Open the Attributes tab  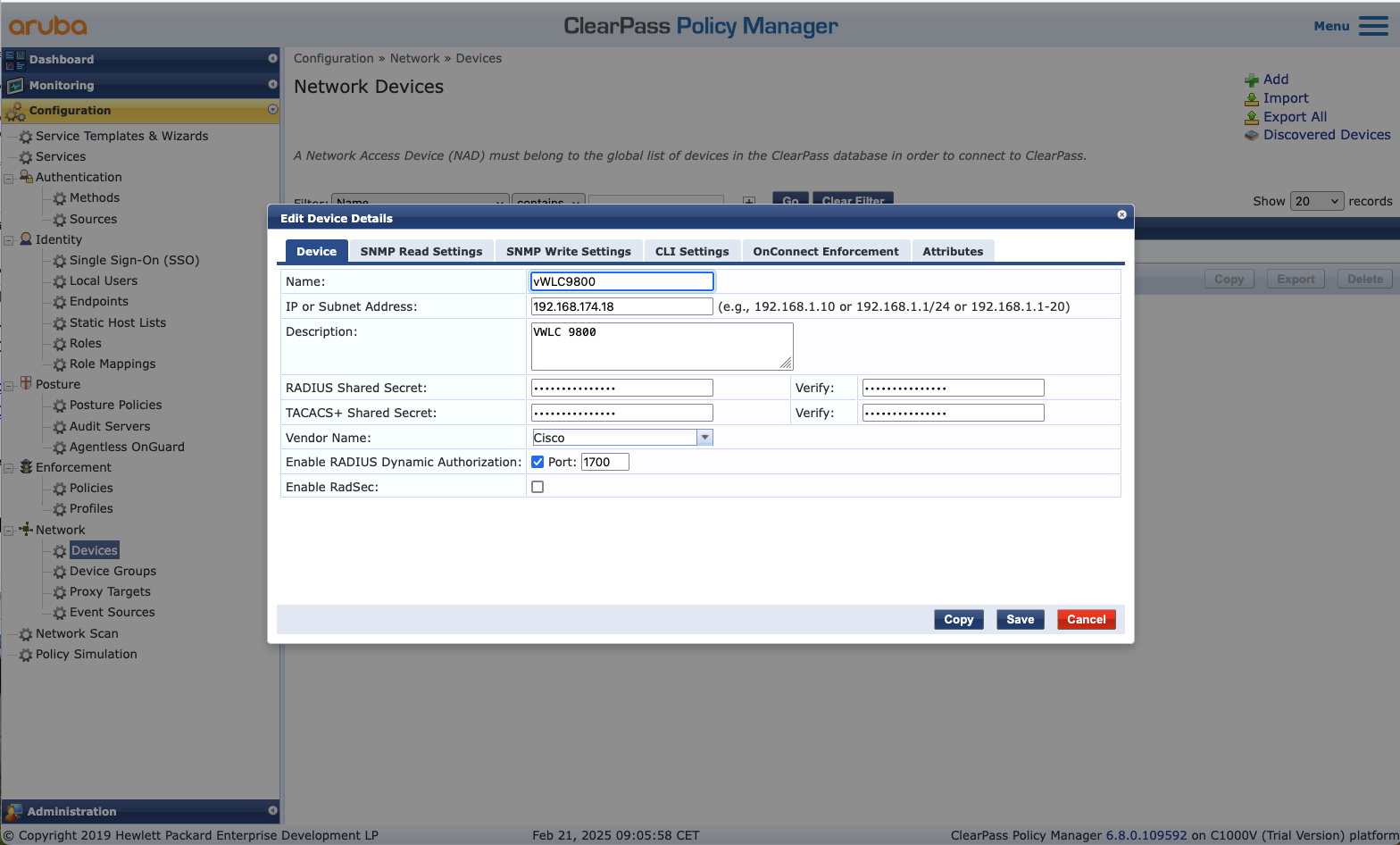tap(953, 251)
